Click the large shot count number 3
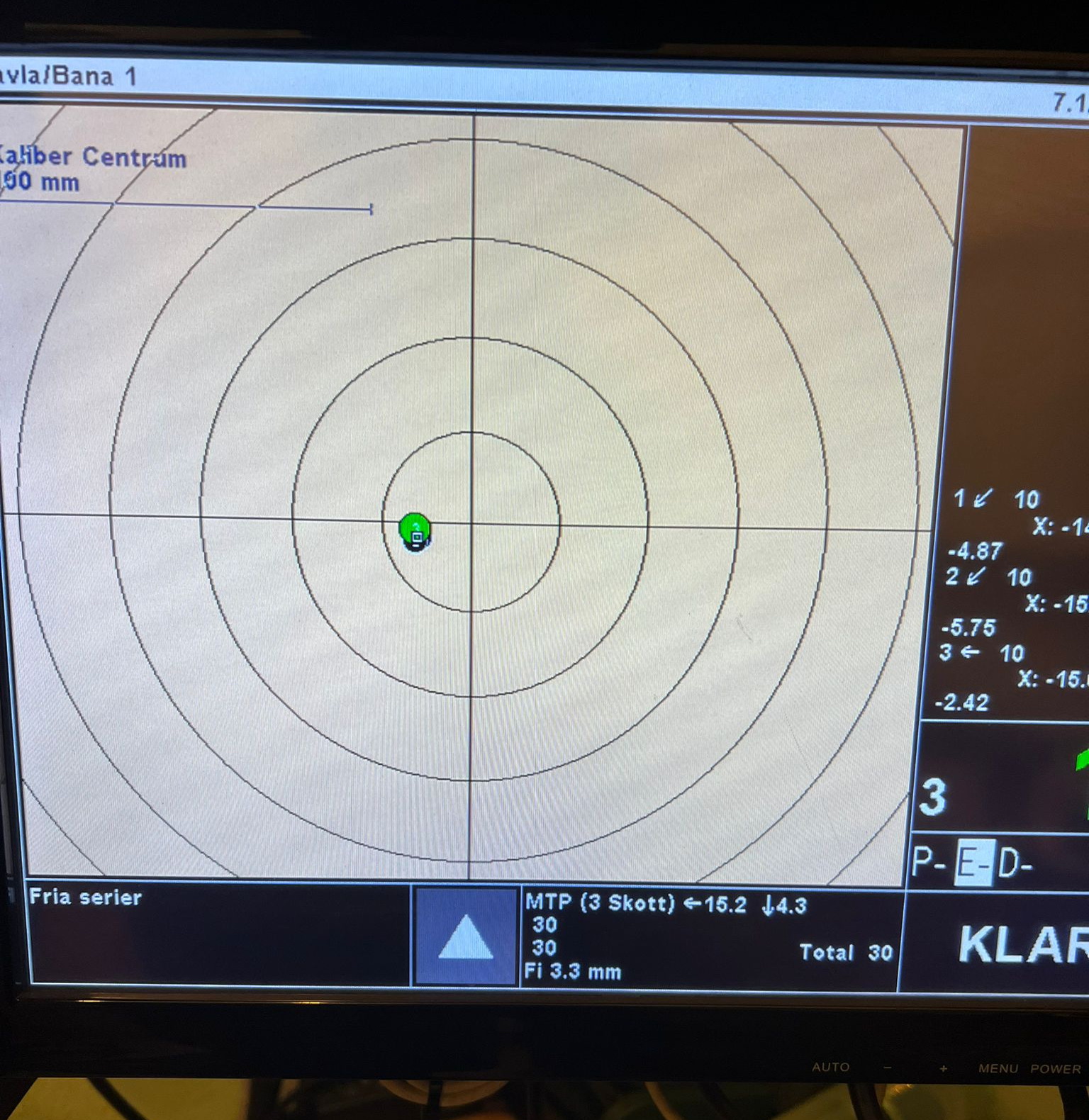 pyautogui.click(x=932, y=797)
